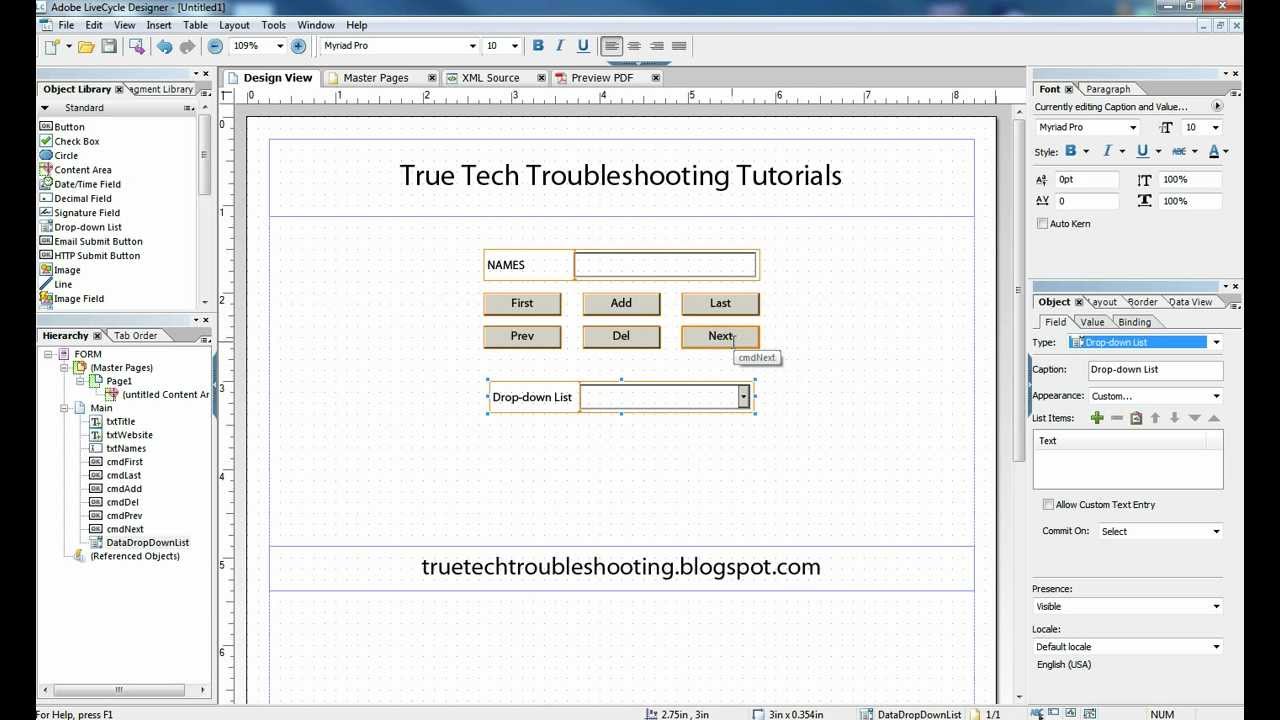1280x720 pixels.
Task: Collapse the FORM node in Hierarchy
Action: tap(49, 354)
